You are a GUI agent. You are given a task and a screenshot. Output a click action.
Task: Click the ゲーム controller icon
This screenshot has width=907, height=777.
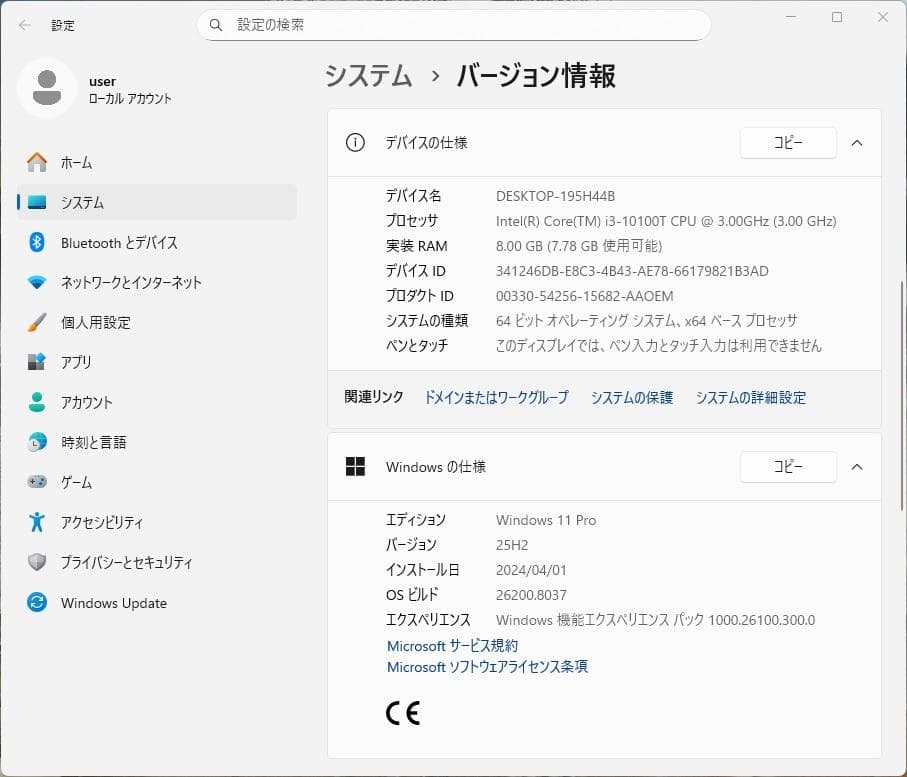pos(37,481)
